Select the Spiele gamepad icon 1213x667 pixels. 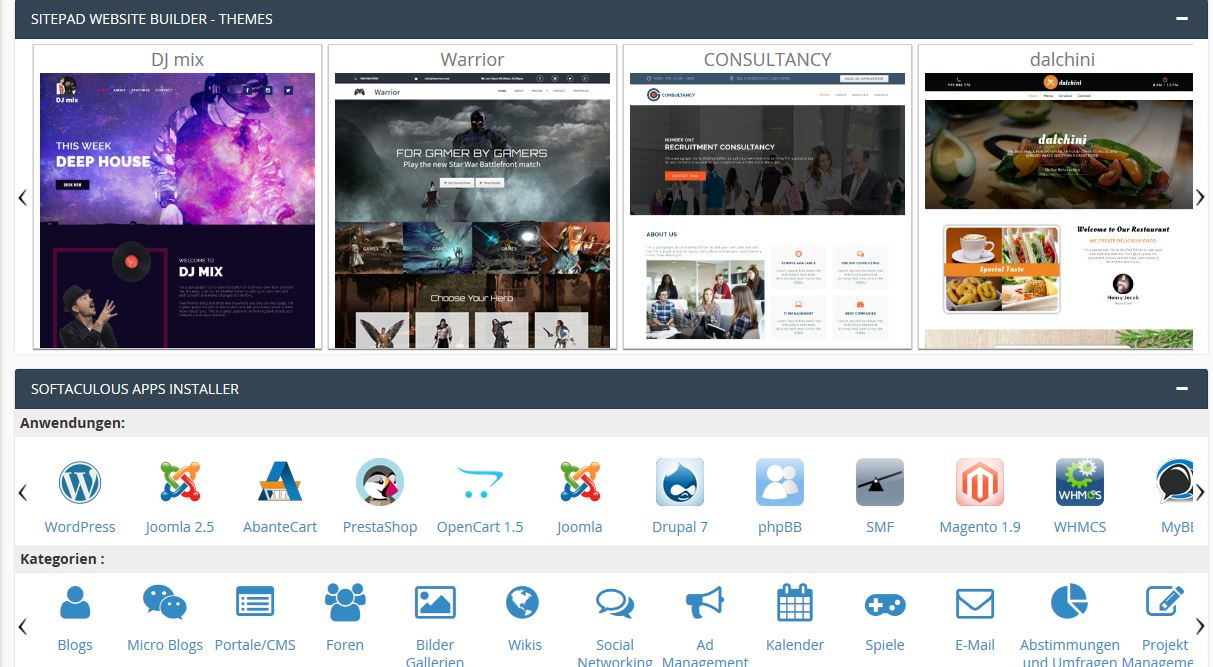[x=885, y=605]
